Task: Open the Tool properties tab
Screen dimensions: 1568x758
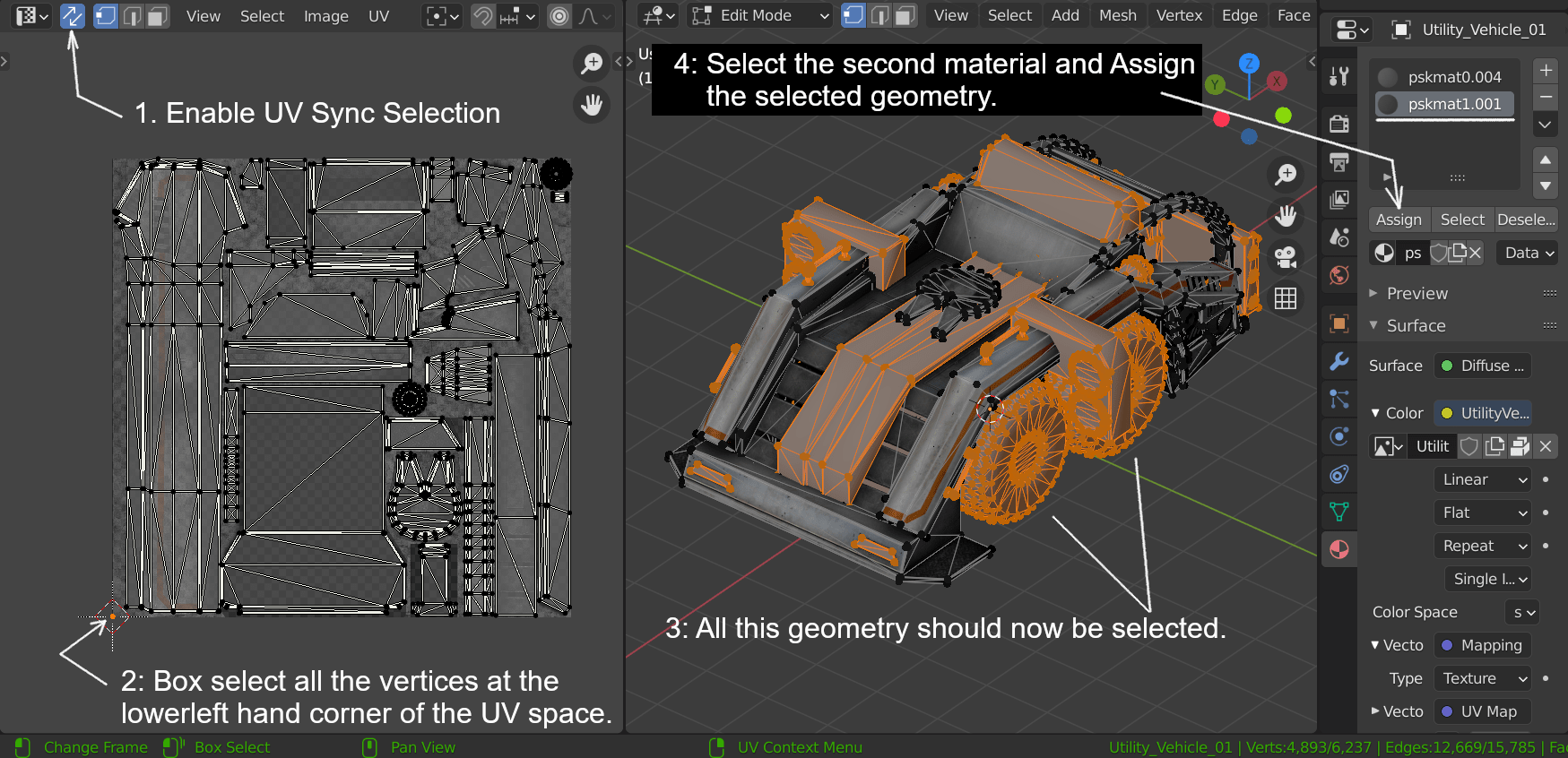Action: pyautogui.click(x=1339, y=77)
